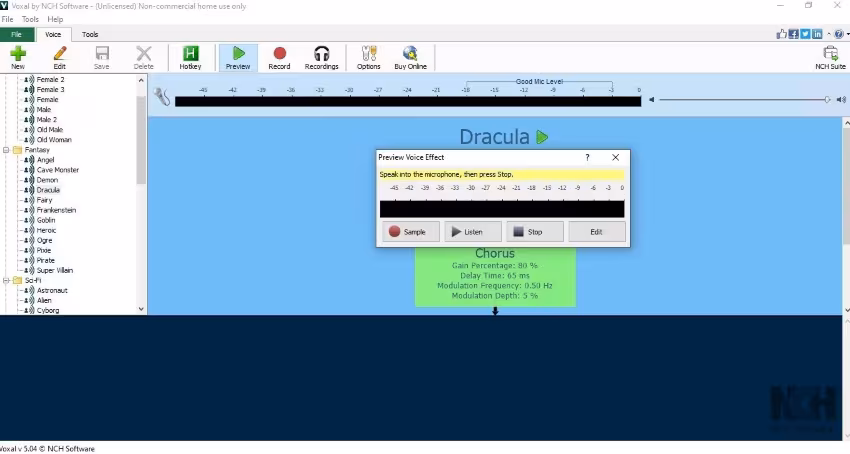Open Options settings icon
Viewport: 850px width, 454px height.
(x=369, y=57)
